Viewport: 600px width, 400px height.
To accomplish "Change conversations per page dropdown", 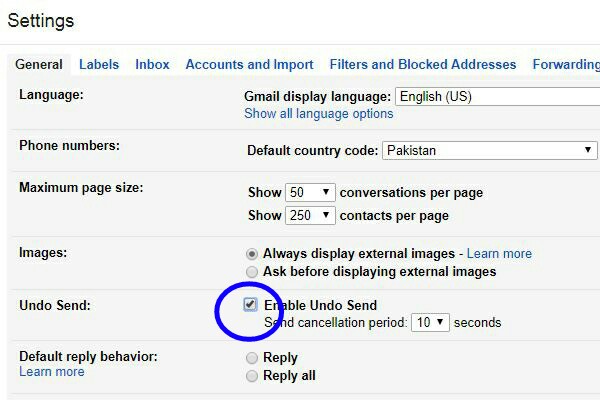I will click(x=310, y=192).
